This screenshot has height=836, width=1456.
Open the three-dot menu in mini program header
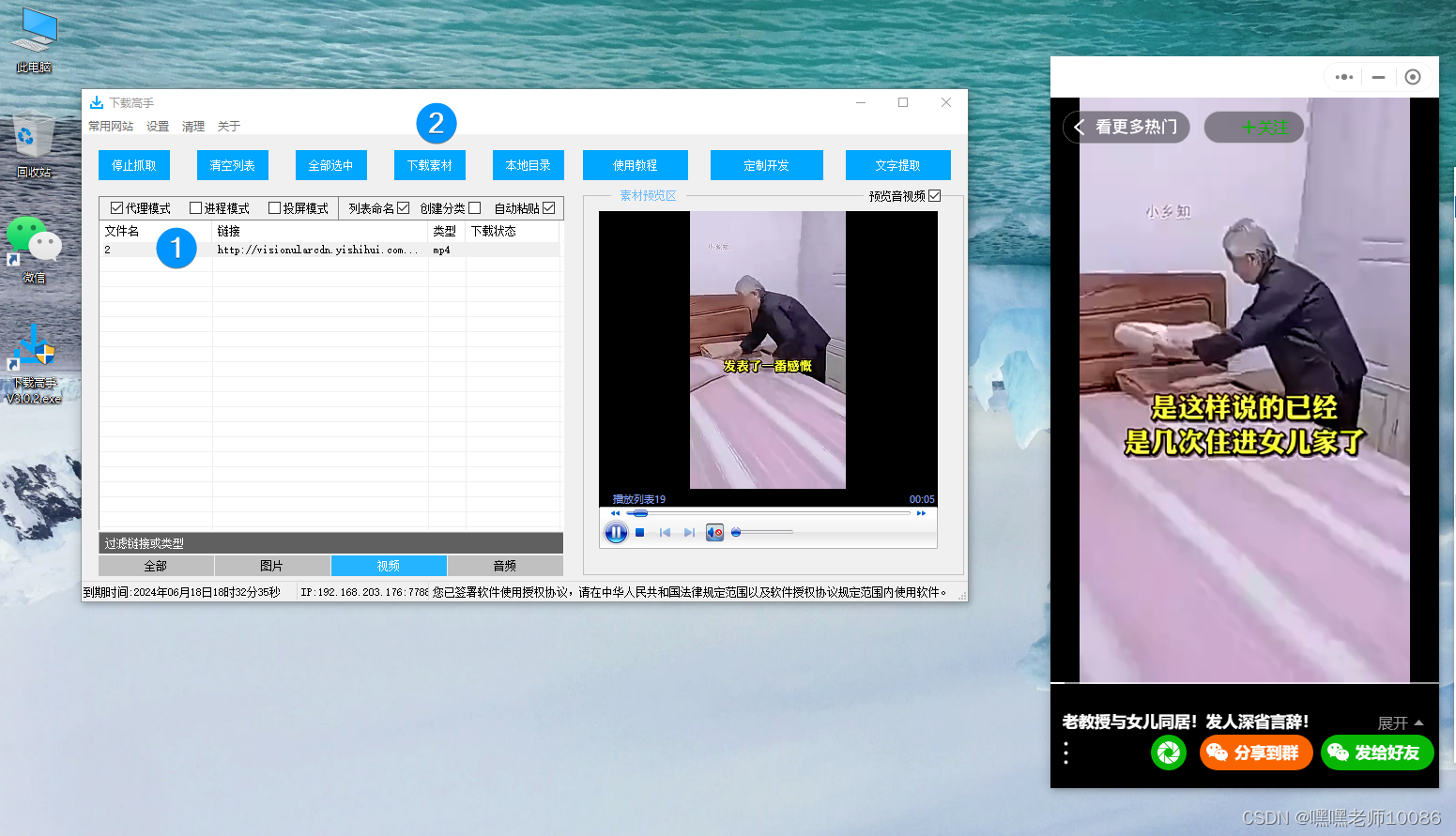[x=1344, y=77]
